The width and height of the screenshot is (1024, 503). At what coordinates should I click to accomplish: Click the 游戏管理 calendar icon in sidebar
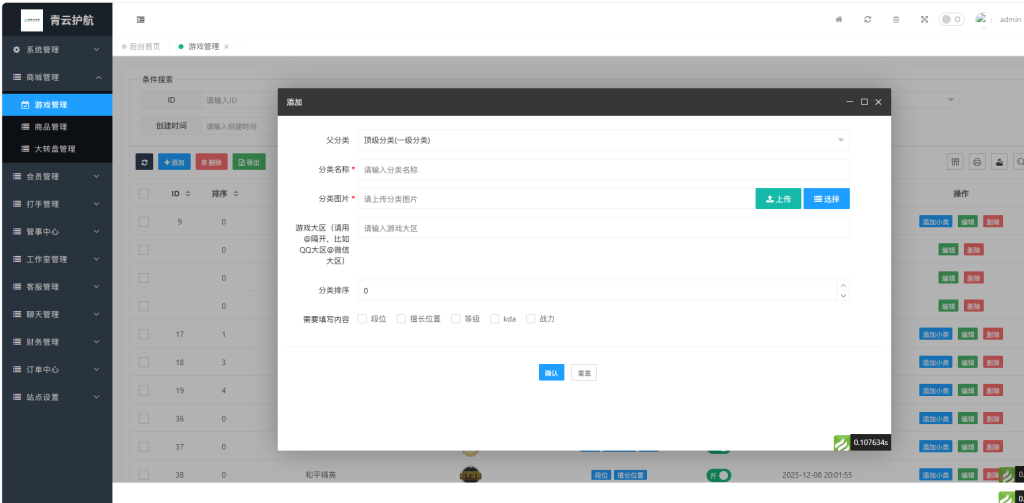25,105
